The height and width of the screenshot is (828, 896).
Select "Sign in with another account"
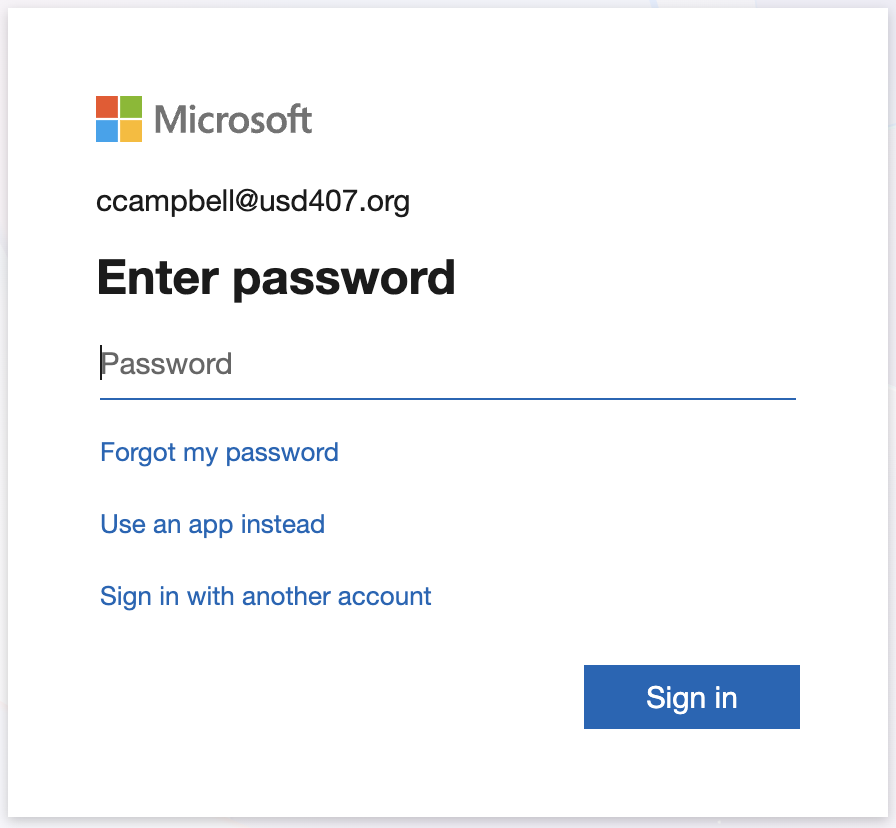point(265,597)
